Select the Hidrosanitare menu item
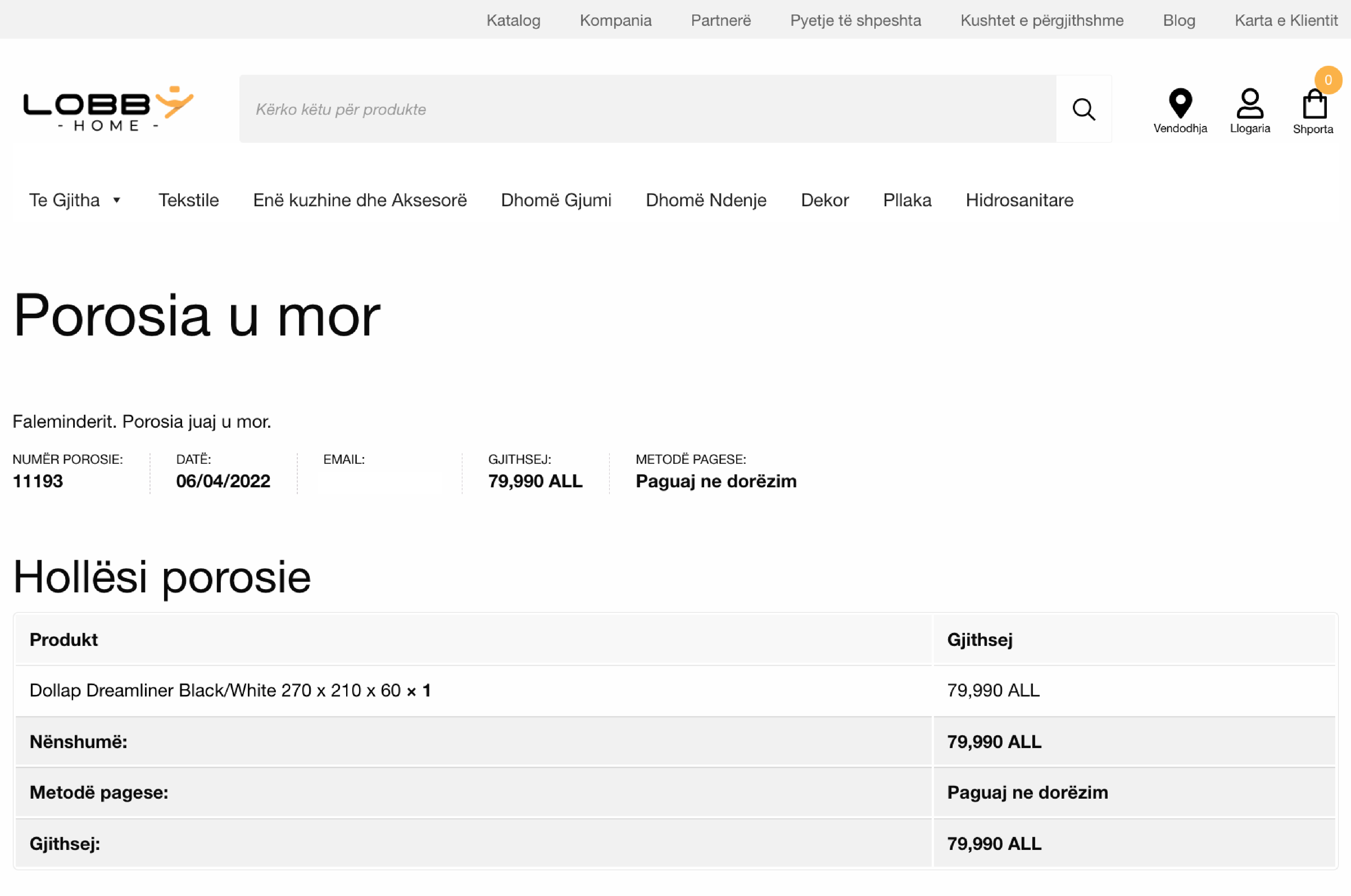 [1020, 200]
